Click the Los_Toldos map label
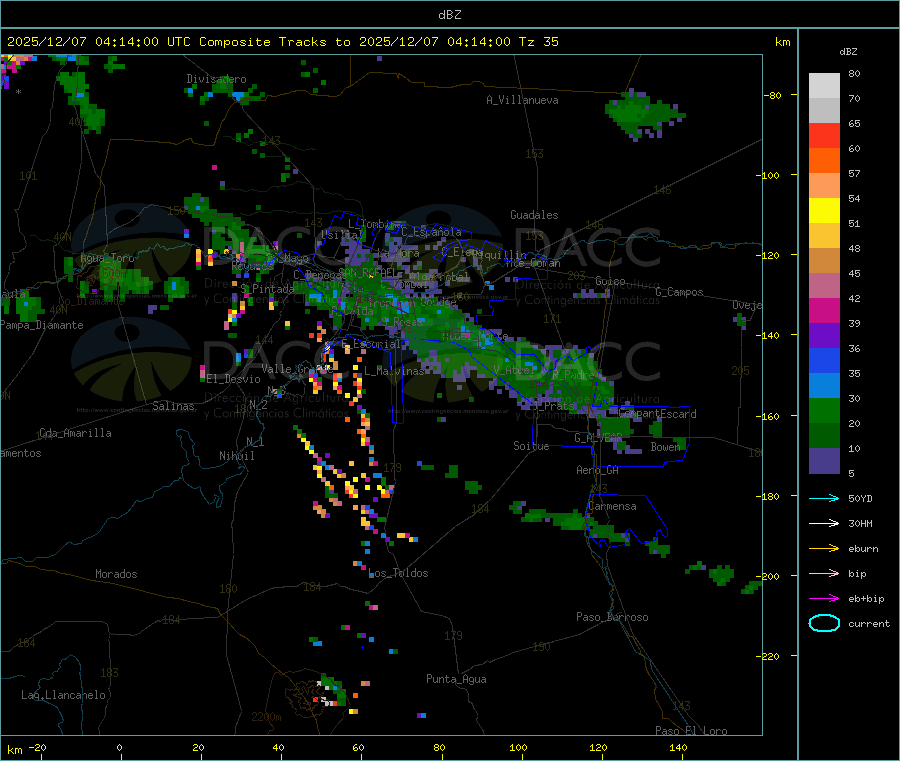This screenshot has height=761, width=900. 398,573
